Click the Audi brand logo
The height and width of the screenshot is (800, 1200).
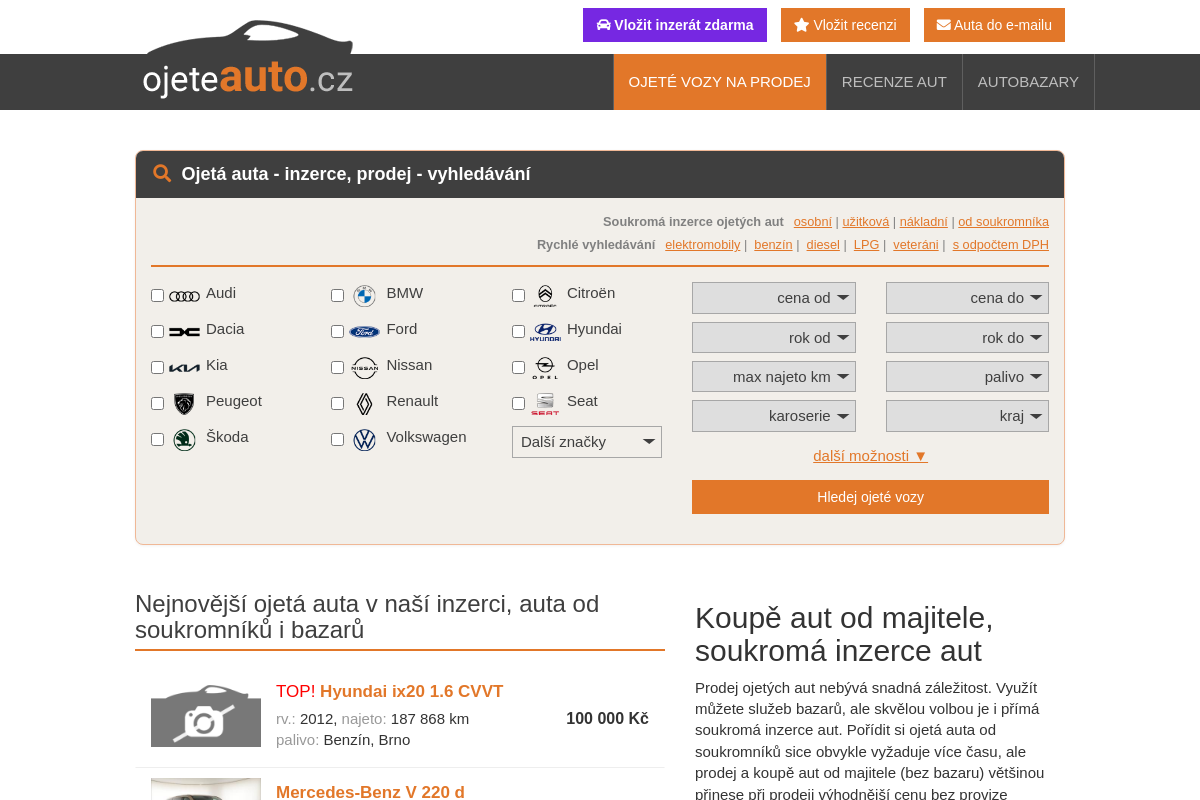[x=185, y=296]
